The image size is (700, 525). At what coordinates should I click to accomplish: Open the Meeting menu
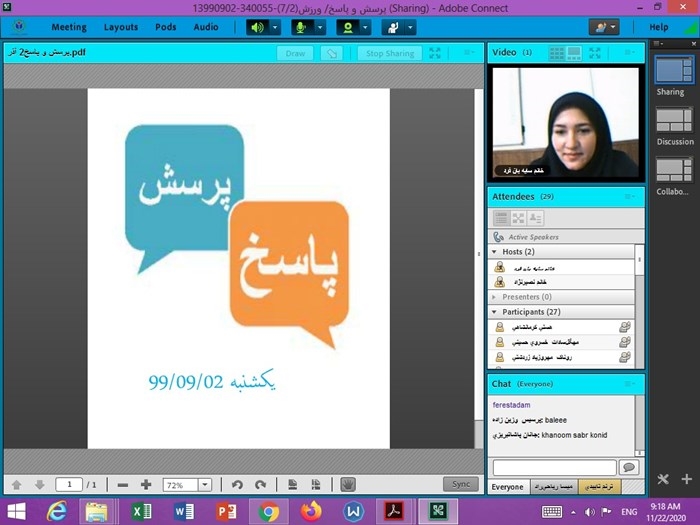coord(69,27)
